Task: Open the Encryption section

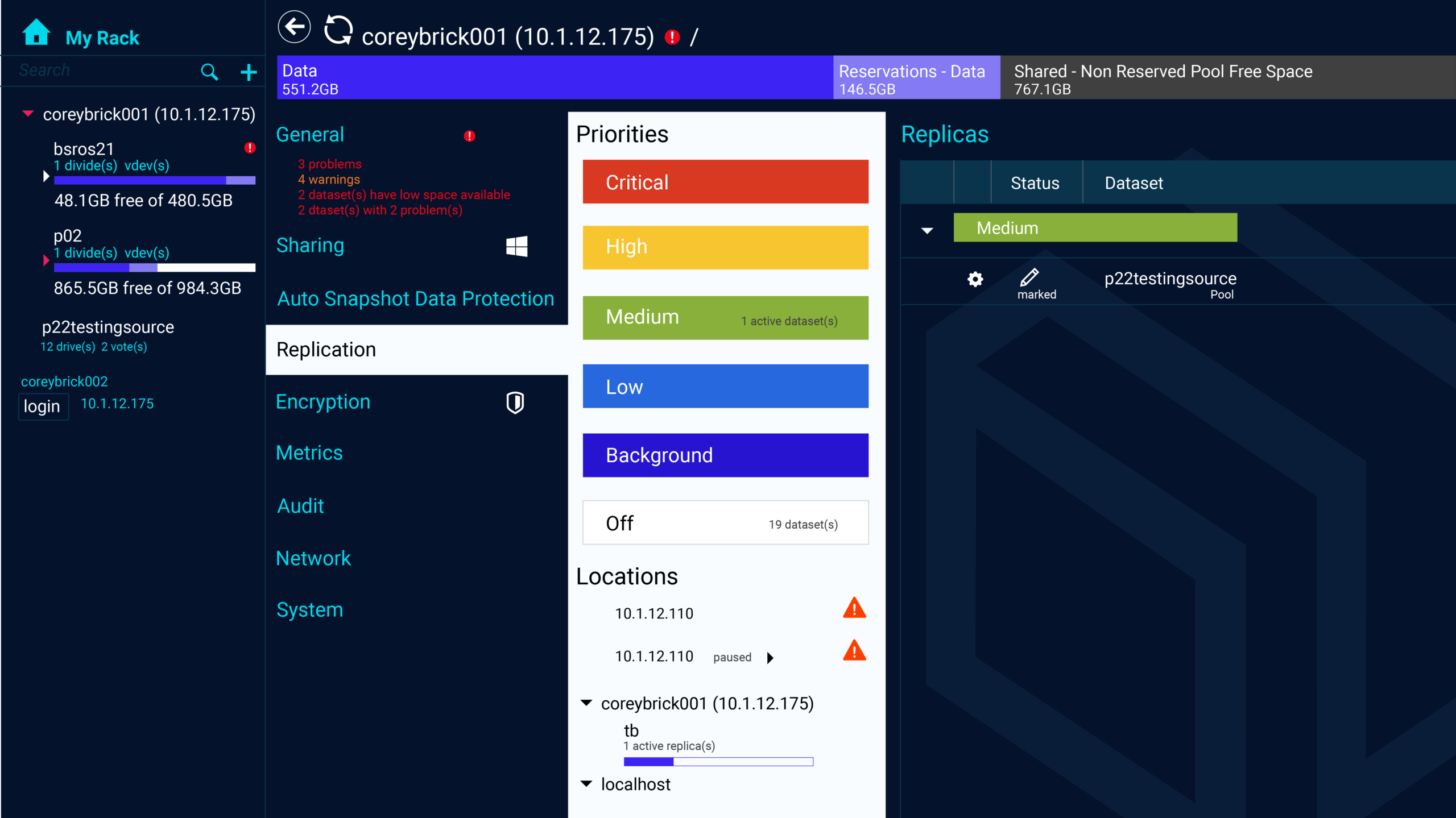Action: click(323, 402)
